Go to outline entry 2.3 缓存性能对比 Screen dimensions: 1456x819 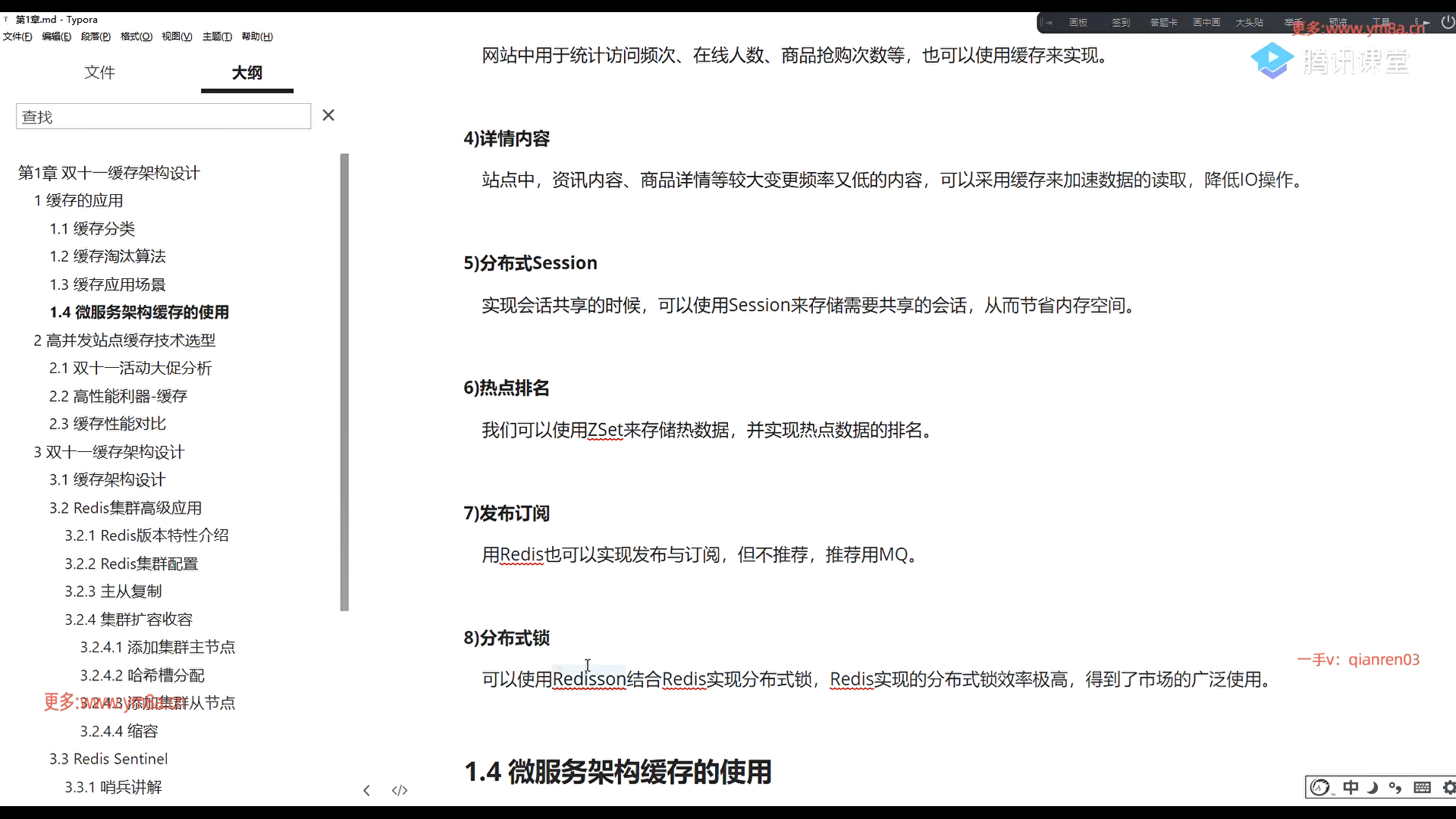tap(107, 423)
